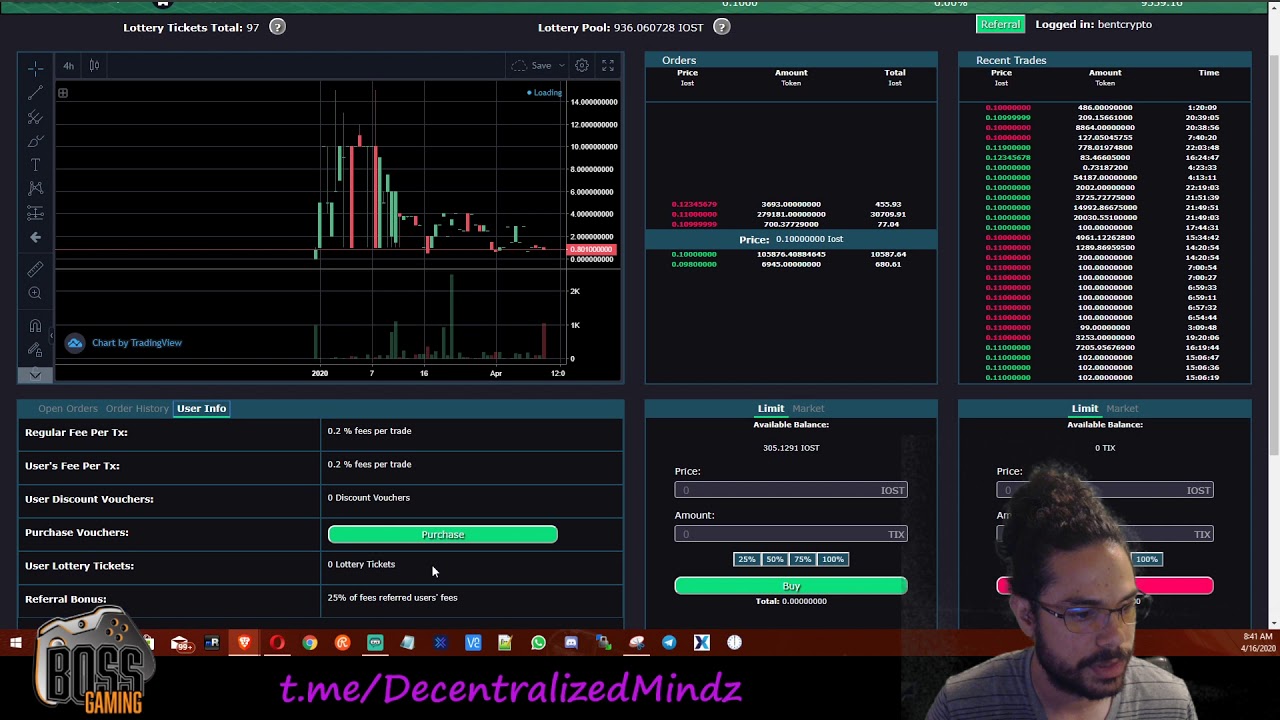The width and height of the screenshot is (1280, 720).
Task: Switch to the Order History tab
Action: pos(137,408)
